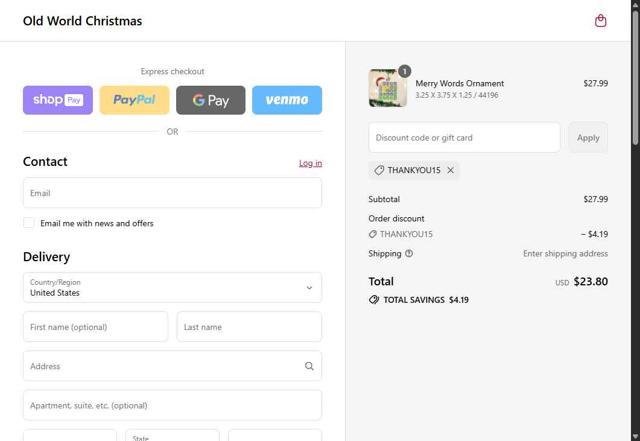This screenshot has height=441, width=640.
Task: Select Venmo express checkout
Action: [287, 100]
